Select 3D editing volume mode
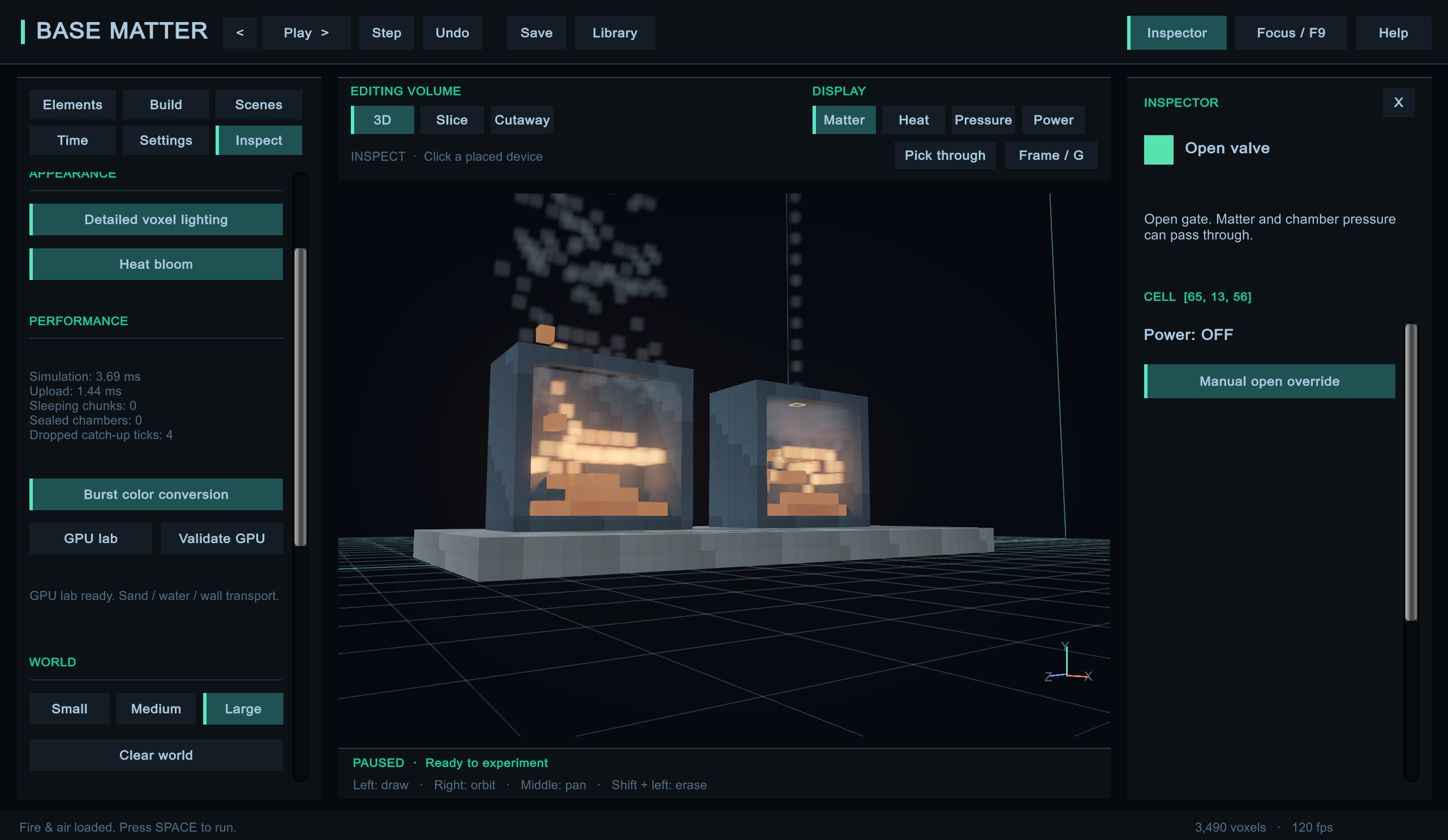 [382, 120]
